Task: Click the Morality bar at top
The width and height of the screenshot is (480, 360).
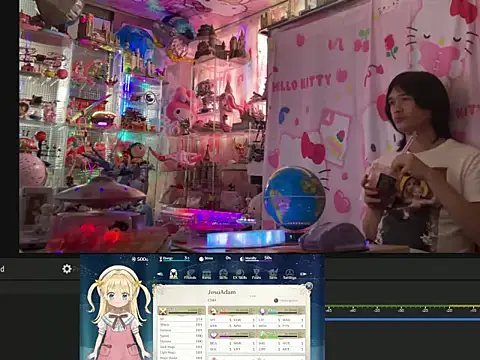Action: (x=256, y=258)
